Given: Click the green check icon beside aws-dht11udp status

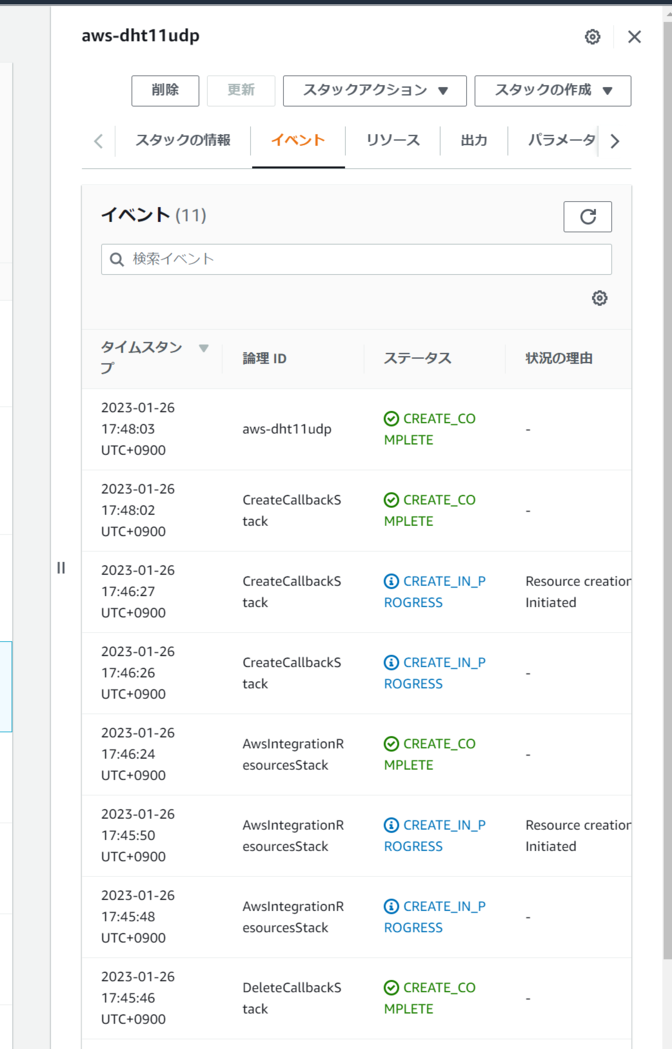Looking at the screenshot, I should coord(390,418).
